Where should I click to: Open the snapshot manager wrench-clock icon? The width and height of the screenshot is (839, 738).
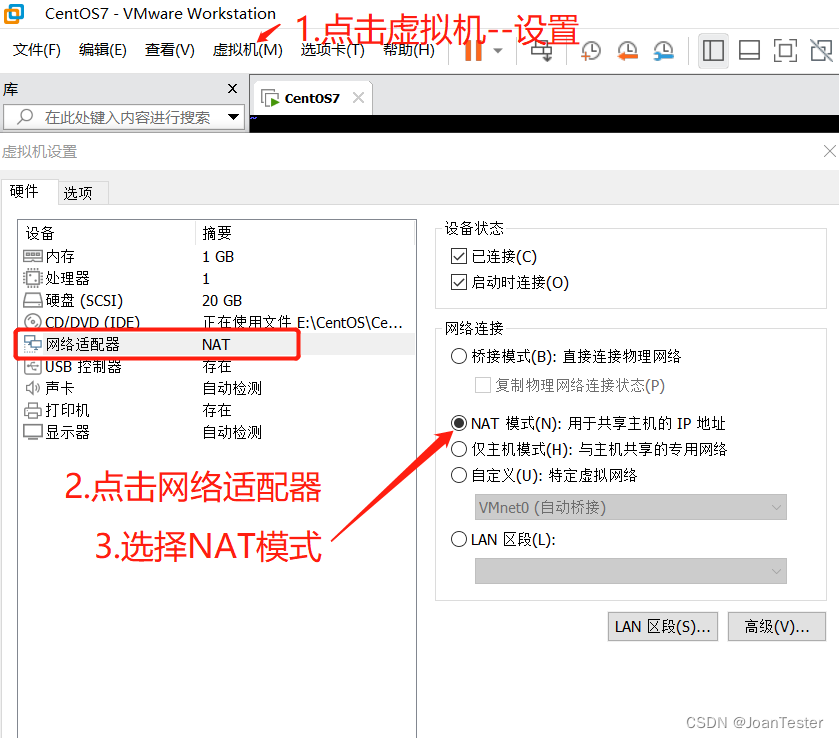[x=663, y=50]
